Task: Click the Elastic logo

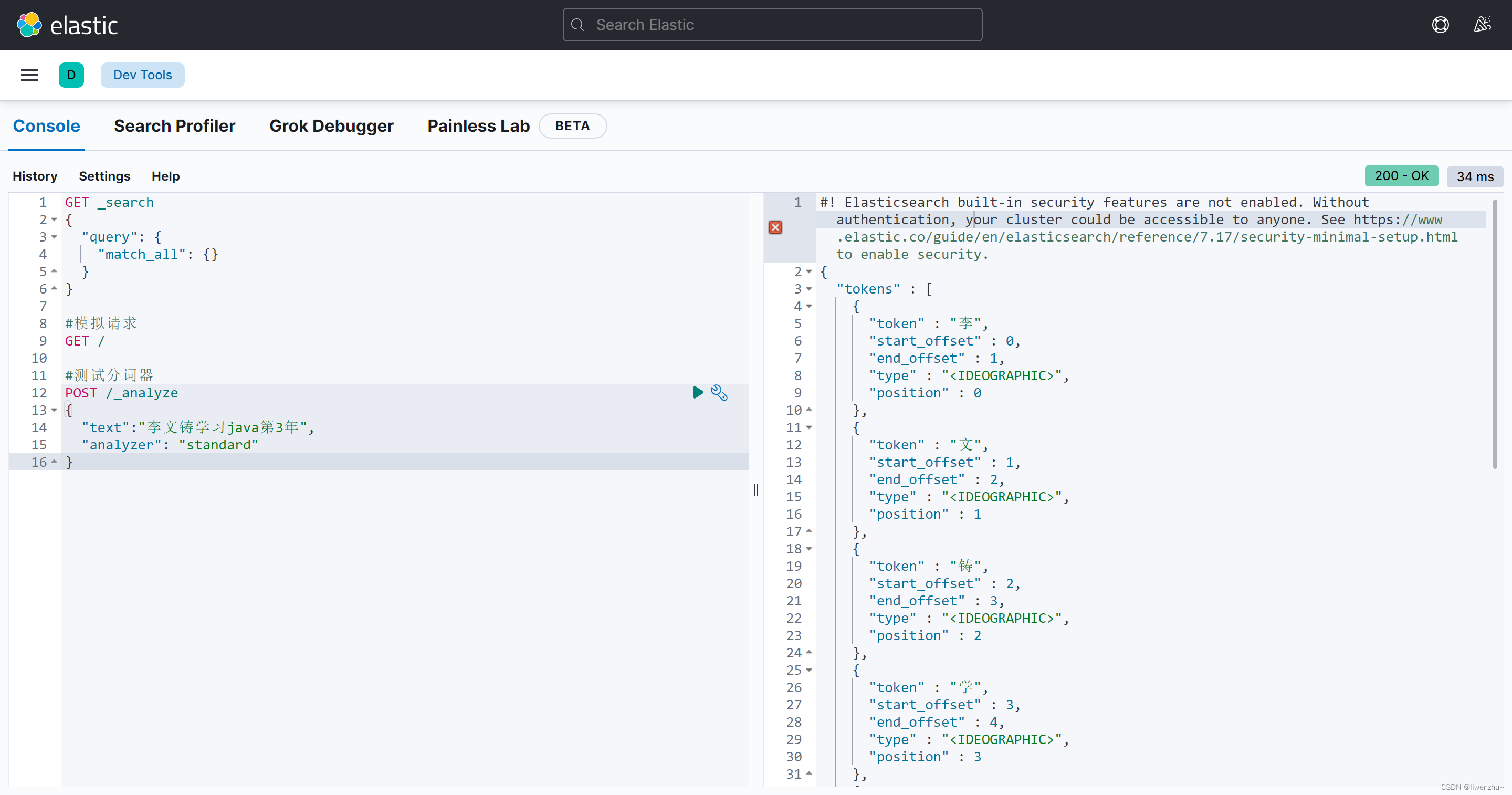Action: [x=68, y=25]
